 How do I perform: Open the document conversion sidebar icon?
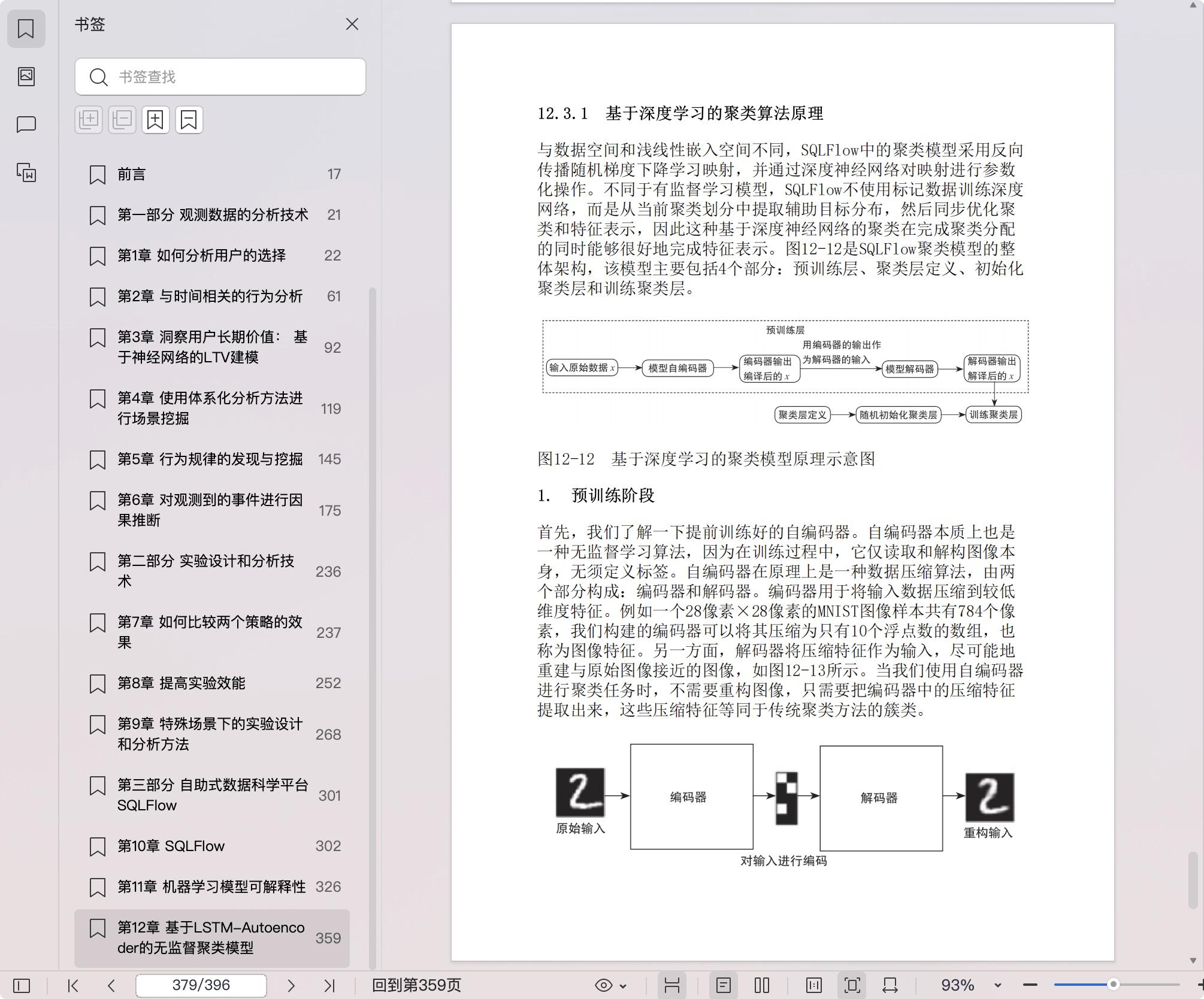[x=26, y=172]
